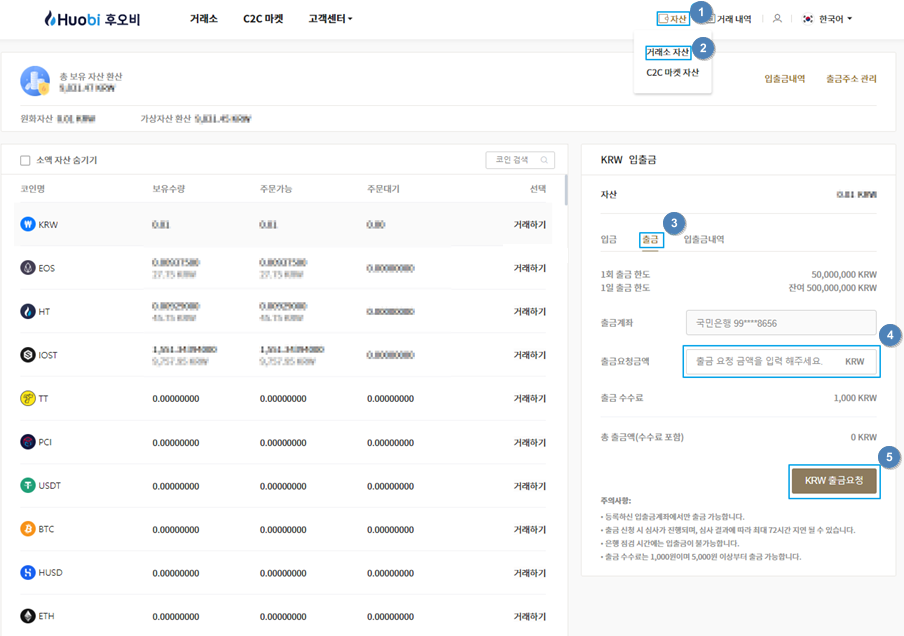Open the 한국어 language dropdown
This screenshot has height=636, width=904.
coord(835,19)
